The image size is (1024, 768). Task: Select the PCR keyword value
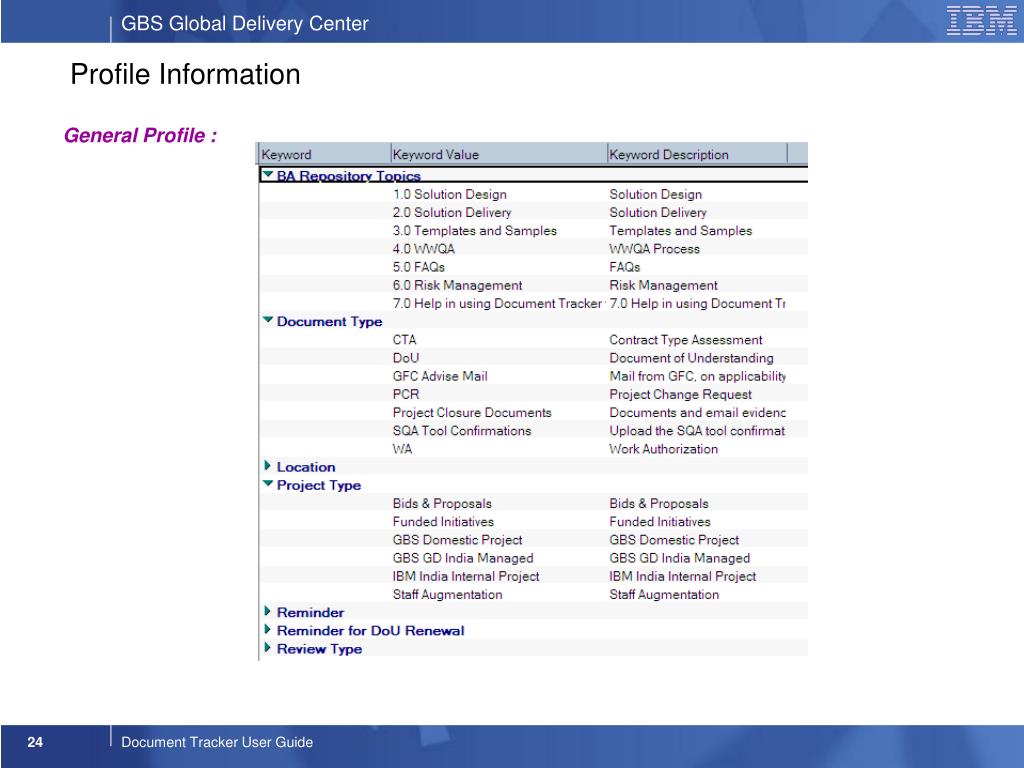click(406, 394)
